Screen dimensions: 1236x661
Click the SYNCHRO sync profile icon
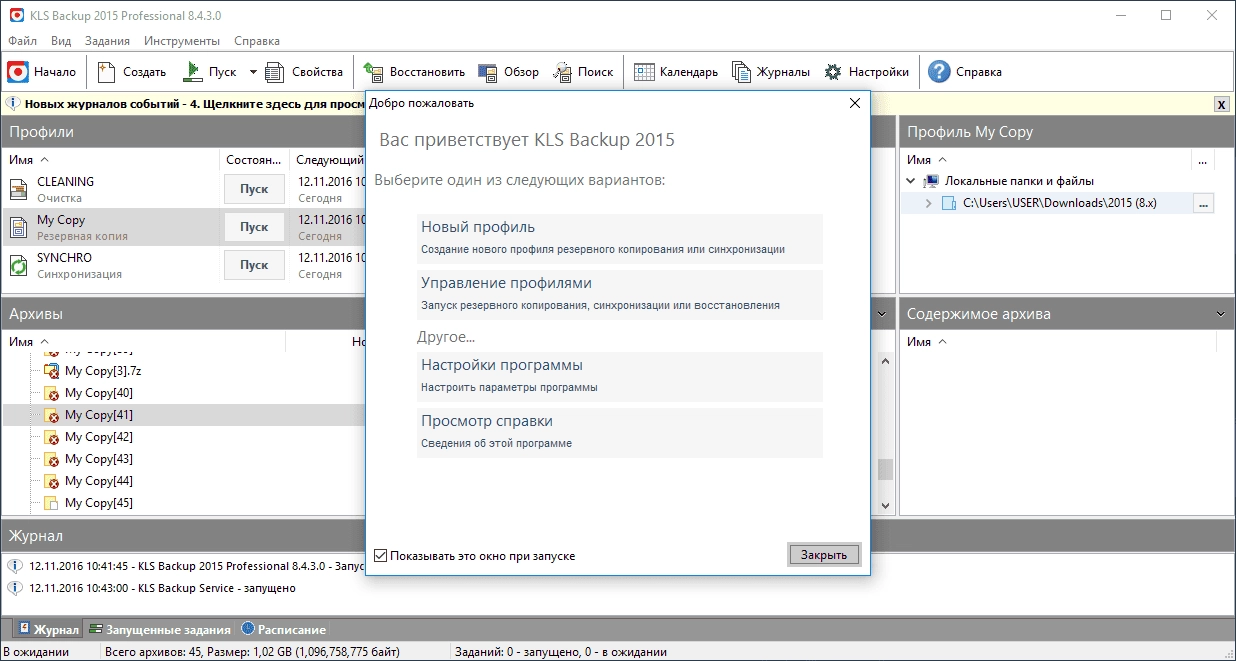coord(19,265)
